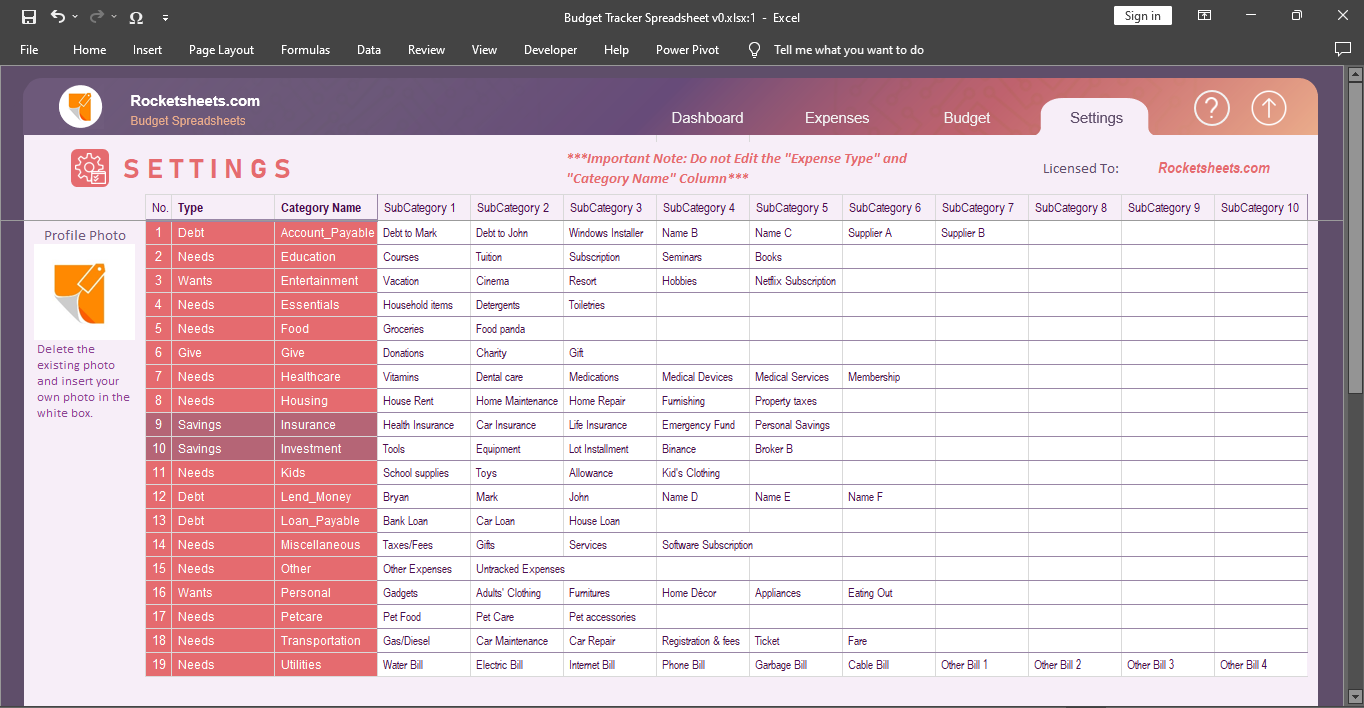The width and height of the screenshot is (1364, 708).
Task: Open the Comments speech bubble icon
Action: pyautogui.click(x=1343, y=49)
